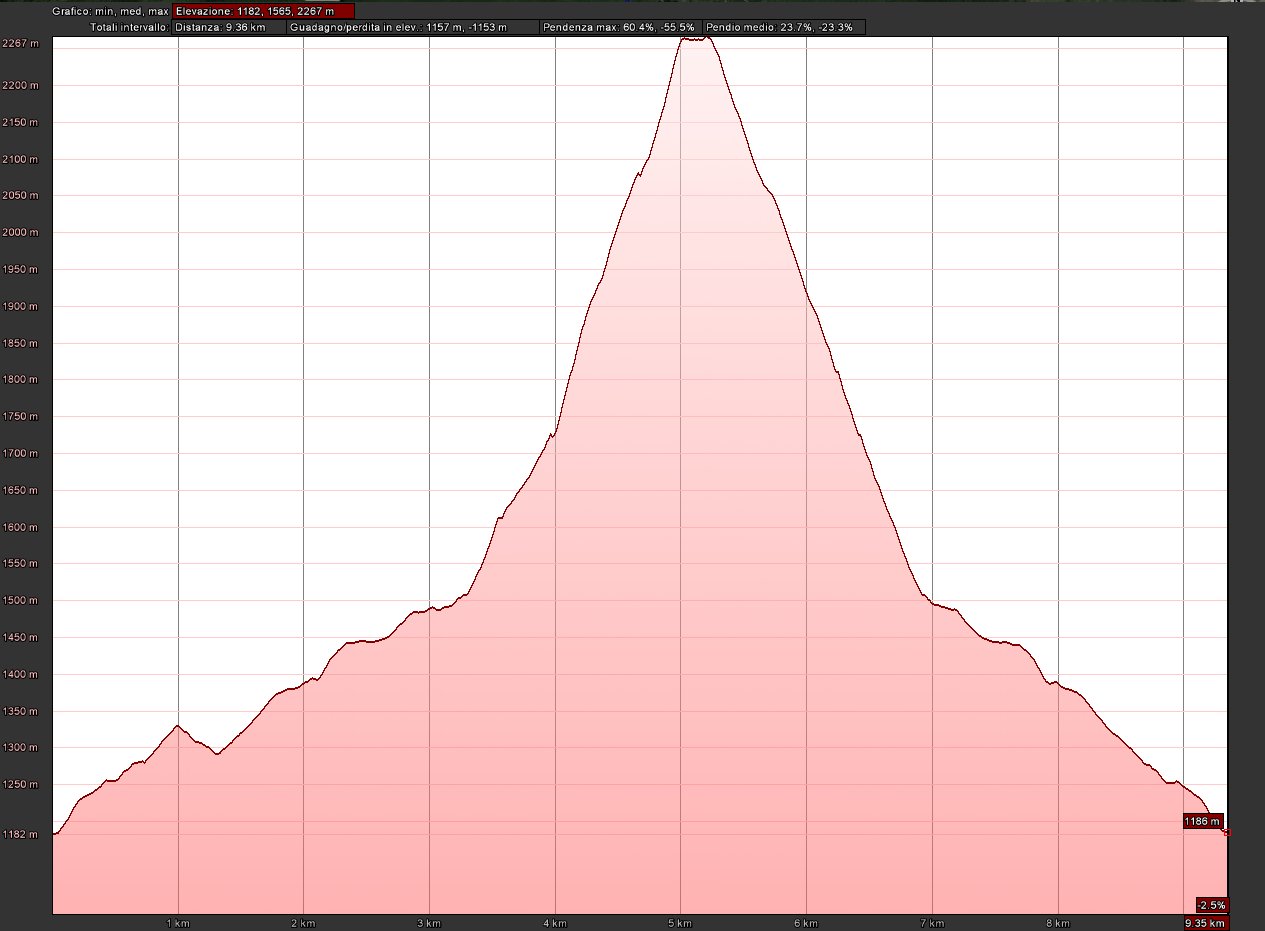
Task: Click the 9.35 km distance cursor label
Action: [x=1205, y=924]
